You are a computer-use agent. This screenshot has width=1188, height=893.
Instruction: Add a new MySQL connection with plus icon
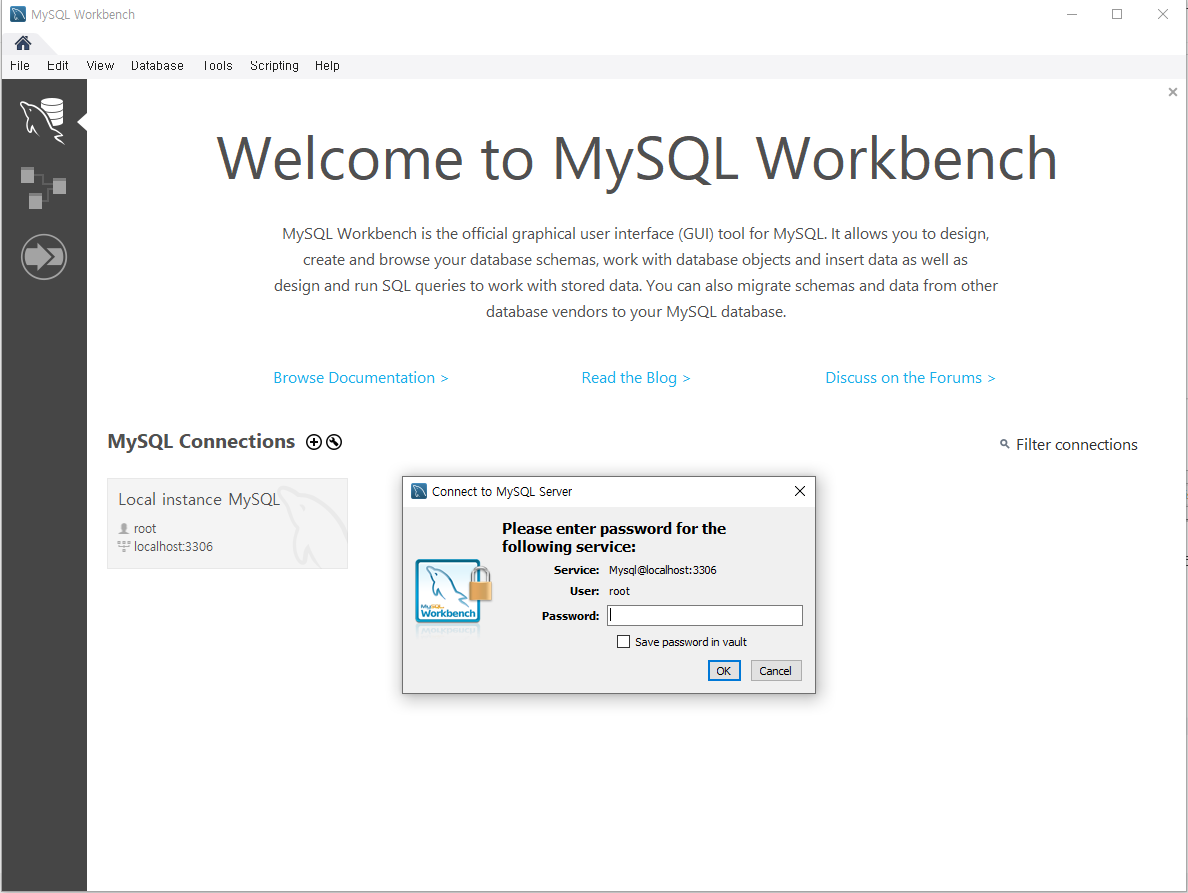pos(314,442)
